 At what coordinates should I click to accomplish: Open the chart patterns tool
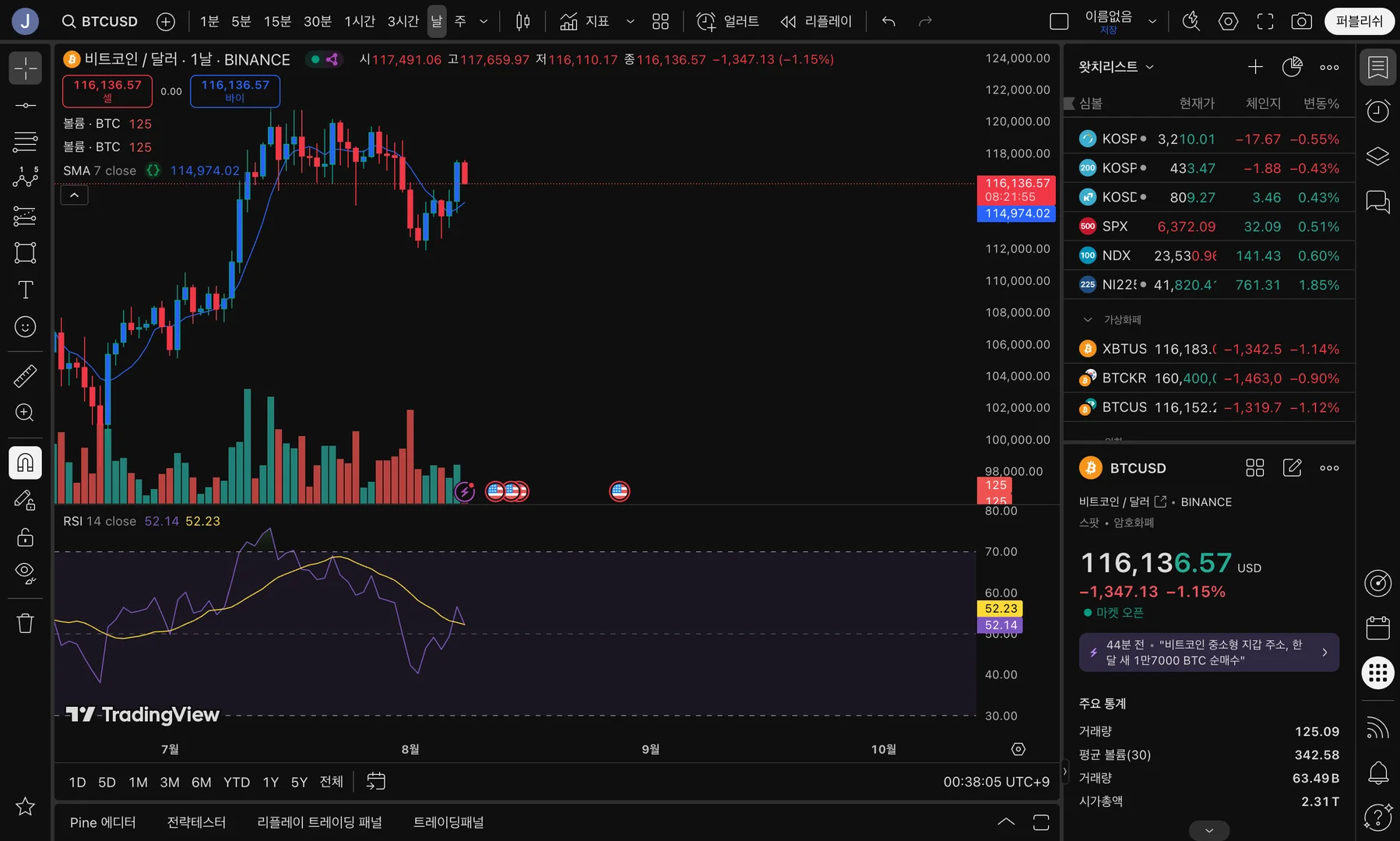(x=25, y=178)
